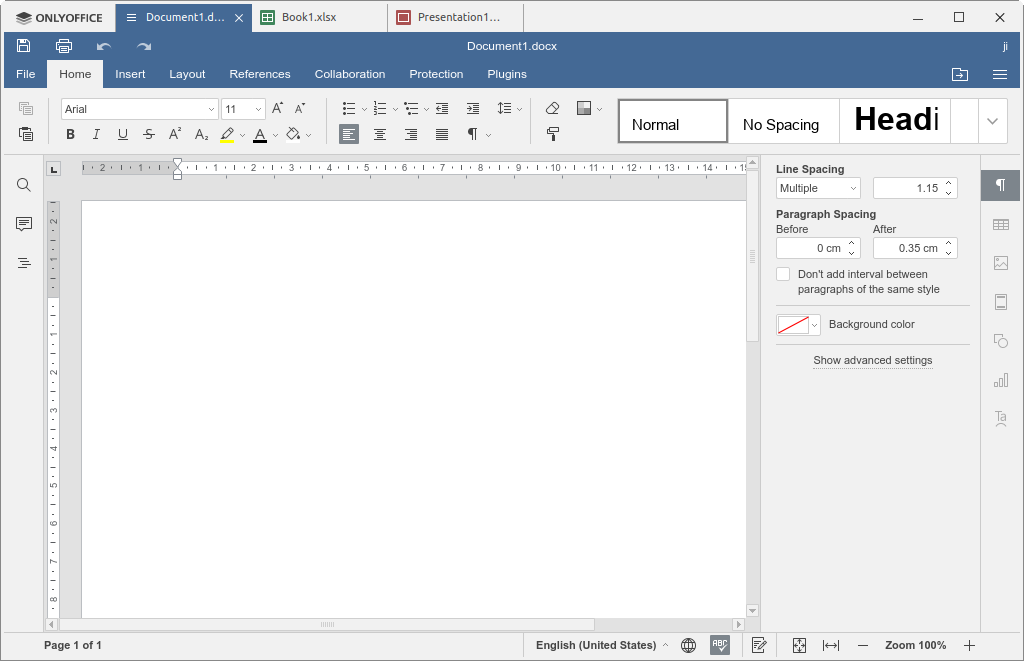Click the Print icon
The height and width of the screenshot is (661, 1024).
pos(64,46)
